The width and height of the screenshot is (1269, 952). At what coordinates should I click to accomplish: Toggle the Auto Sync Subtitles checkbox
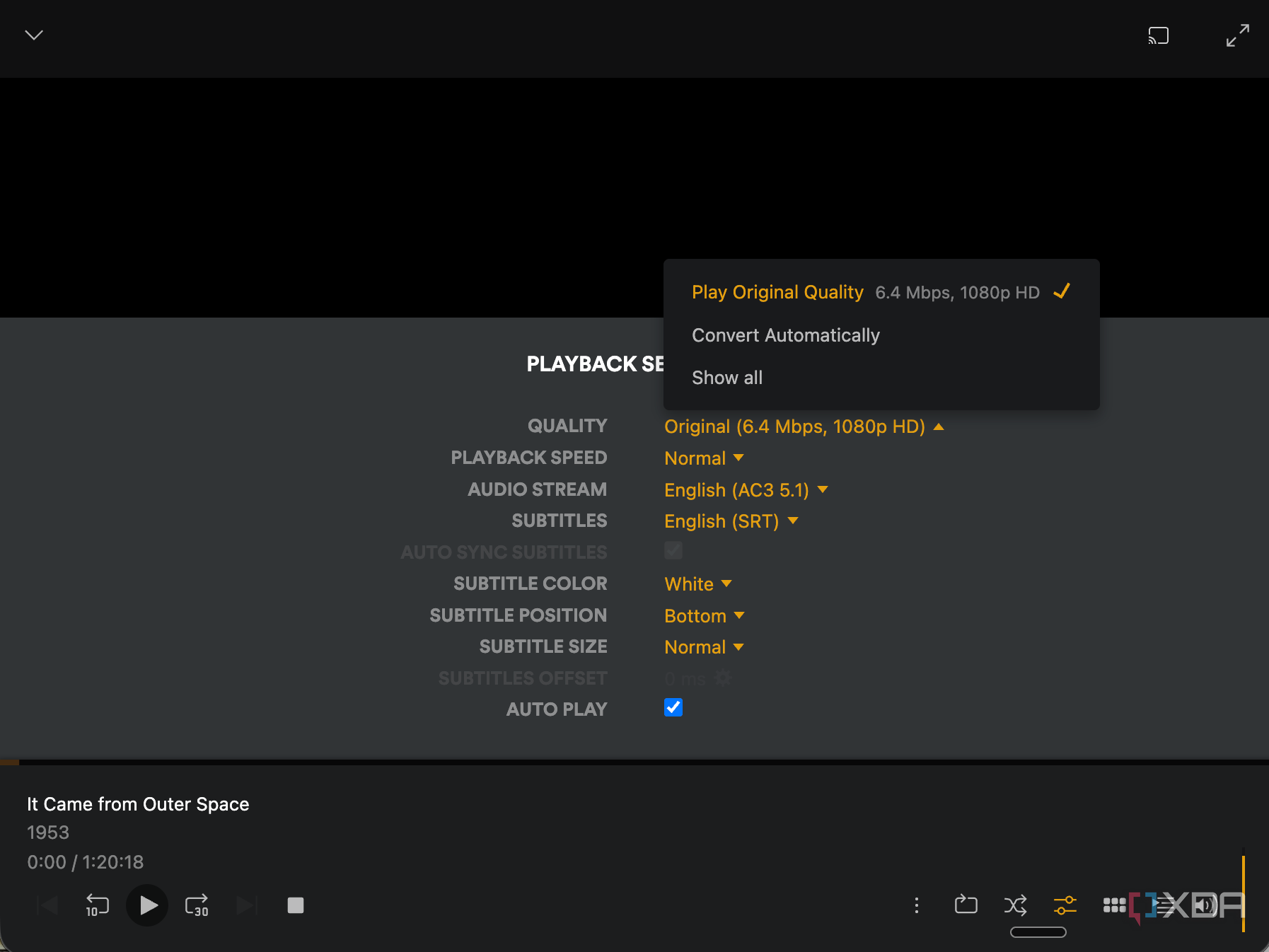[x=673, y=550]
